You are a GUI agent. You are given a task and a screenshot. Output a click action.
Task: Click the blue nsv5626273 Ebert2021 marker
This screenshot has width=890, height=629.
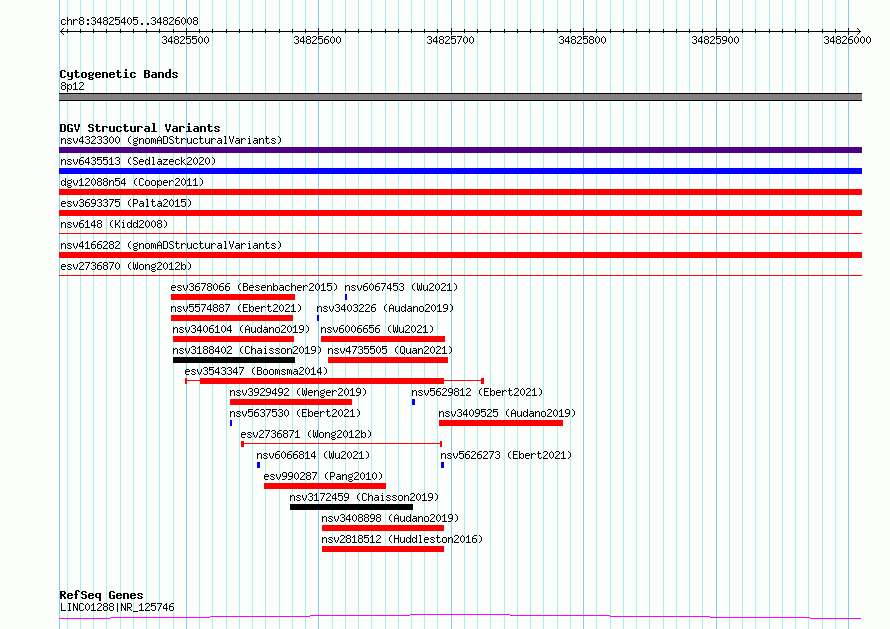point(443,465)
